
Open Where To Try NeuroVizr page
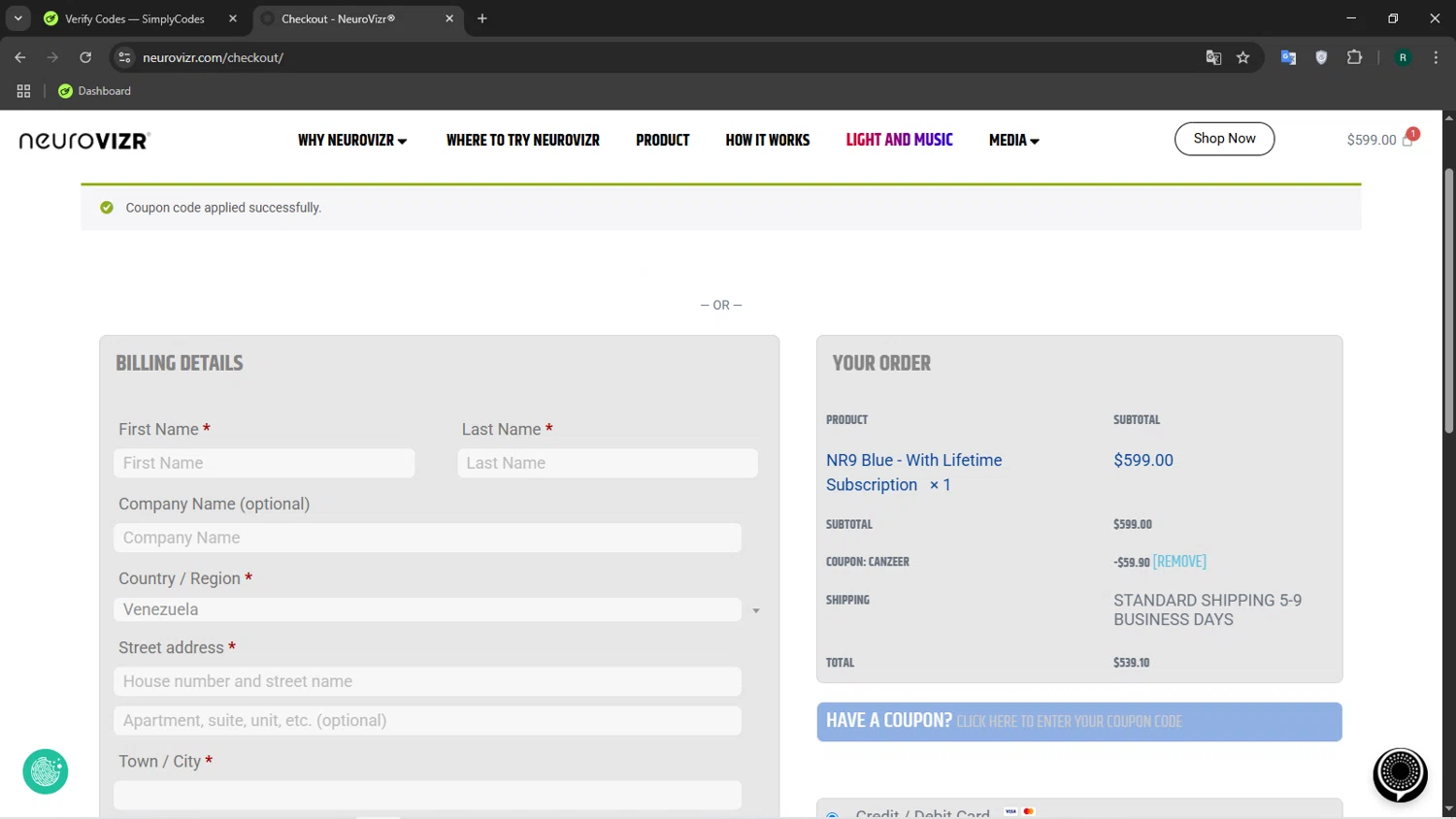523,141
